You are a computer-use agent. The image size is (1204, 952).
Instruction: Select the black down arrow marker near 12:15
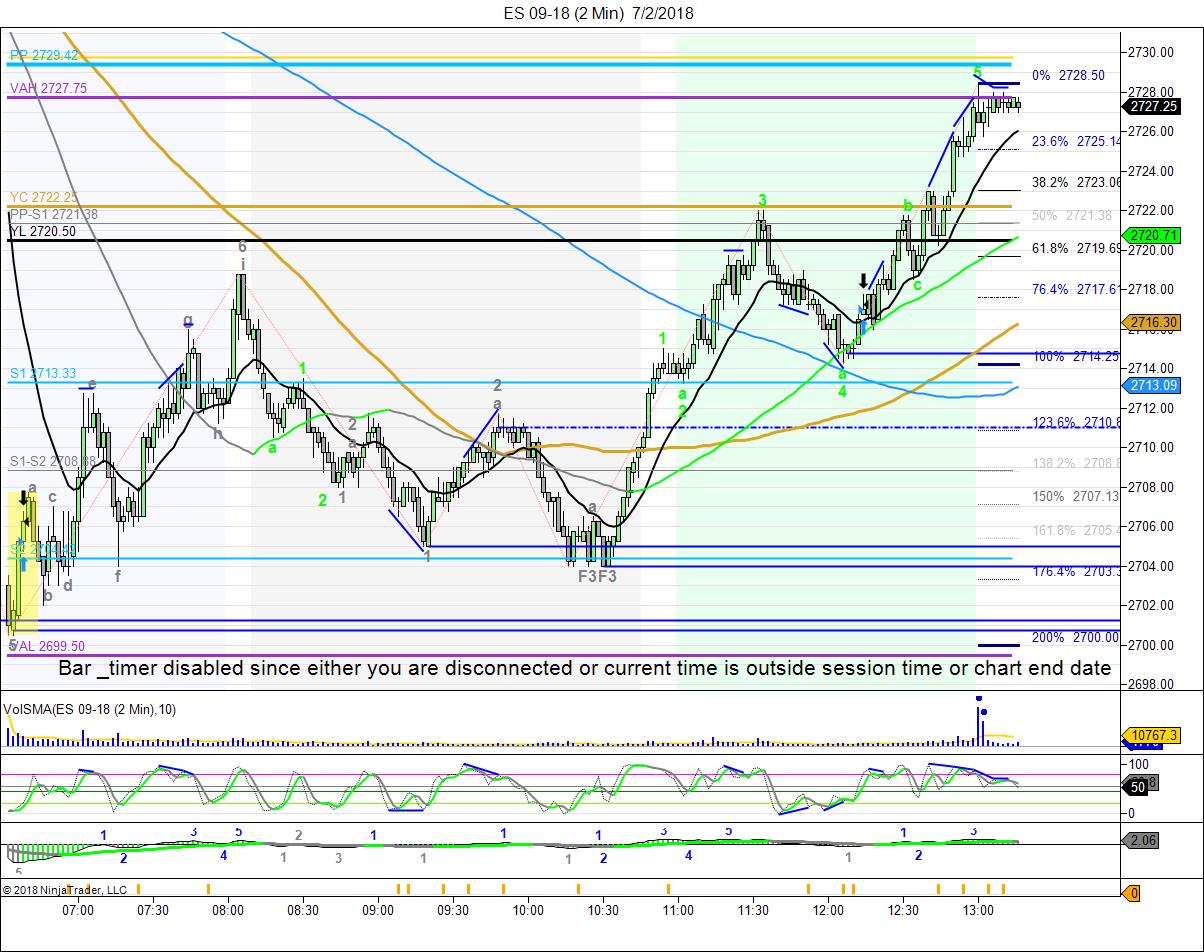tap(865, 280)
